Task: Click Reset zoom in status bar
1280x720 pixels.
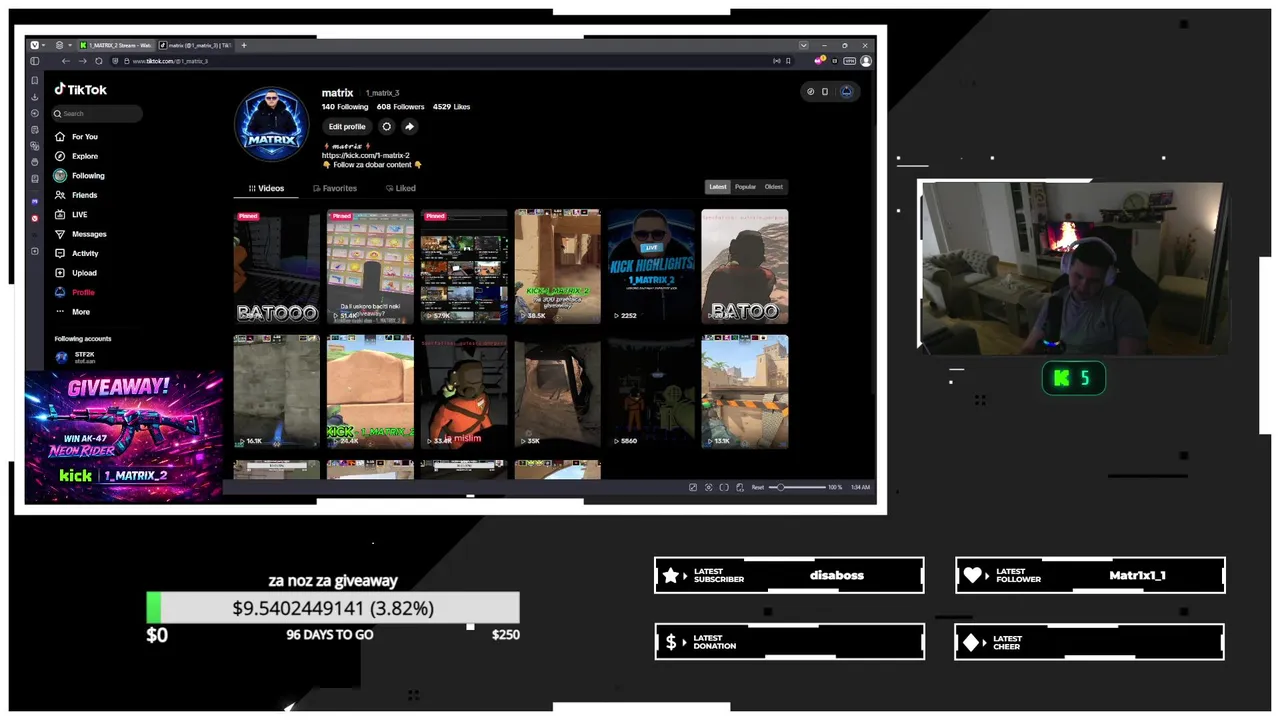Action: [758, 487]
